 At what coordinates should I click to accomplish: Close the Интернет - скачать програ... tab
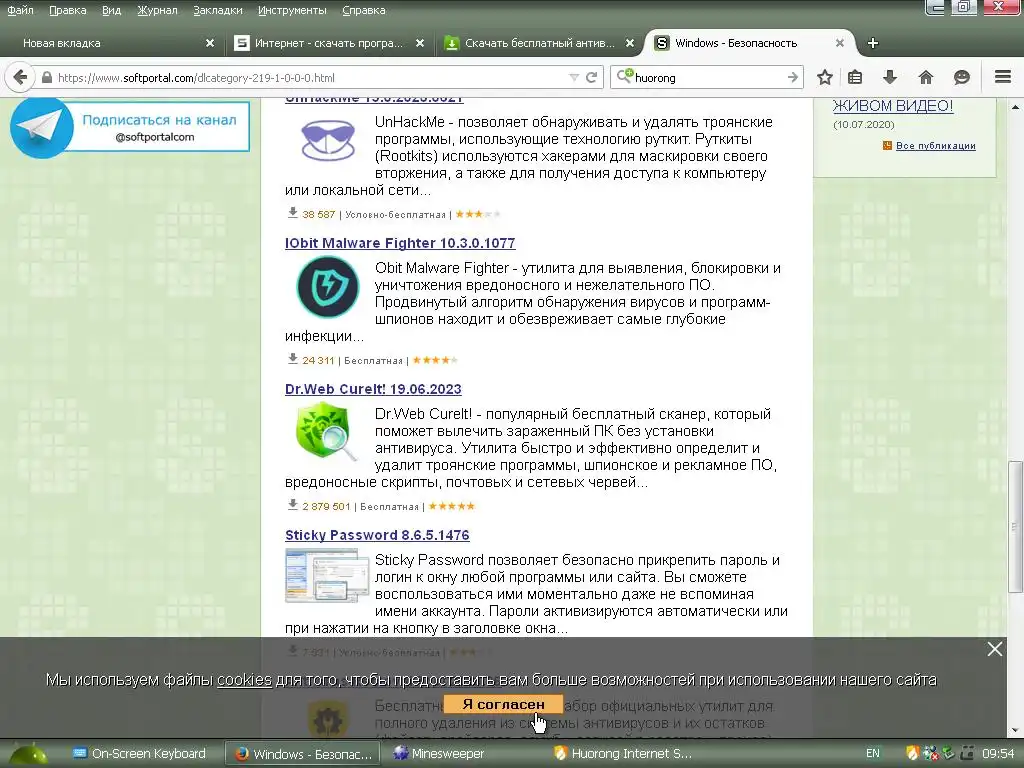coord(420,43)
